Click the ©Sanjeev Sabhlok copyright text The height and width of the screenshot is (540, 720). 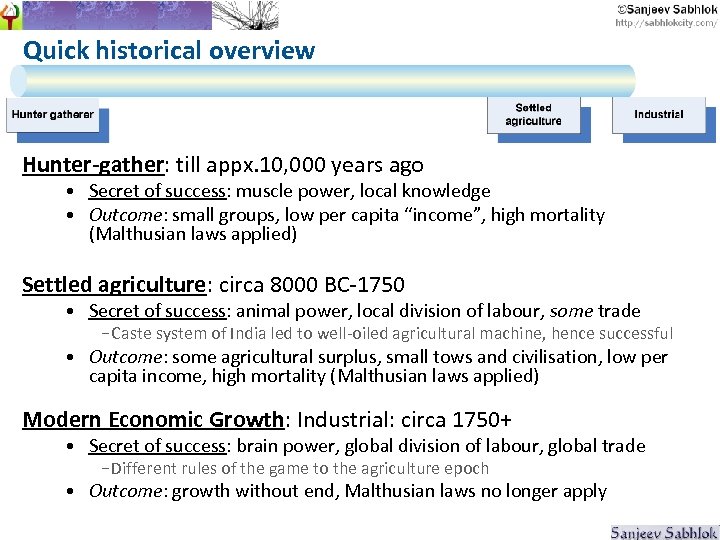click(667, 10)
